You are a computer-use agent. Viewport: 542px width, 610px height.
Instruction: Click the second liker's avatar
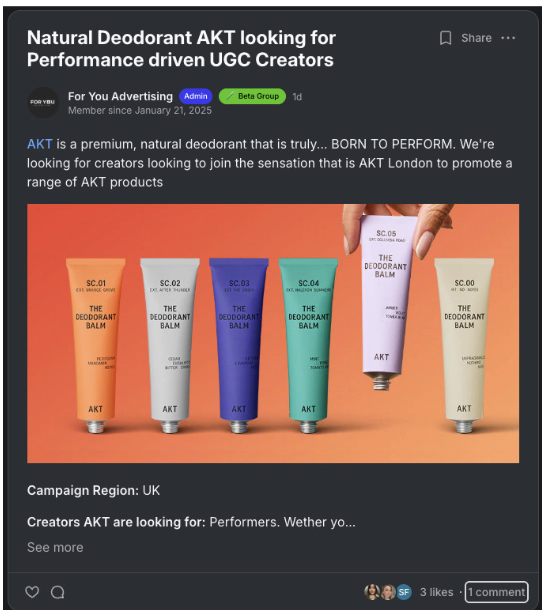pos(388,592)
